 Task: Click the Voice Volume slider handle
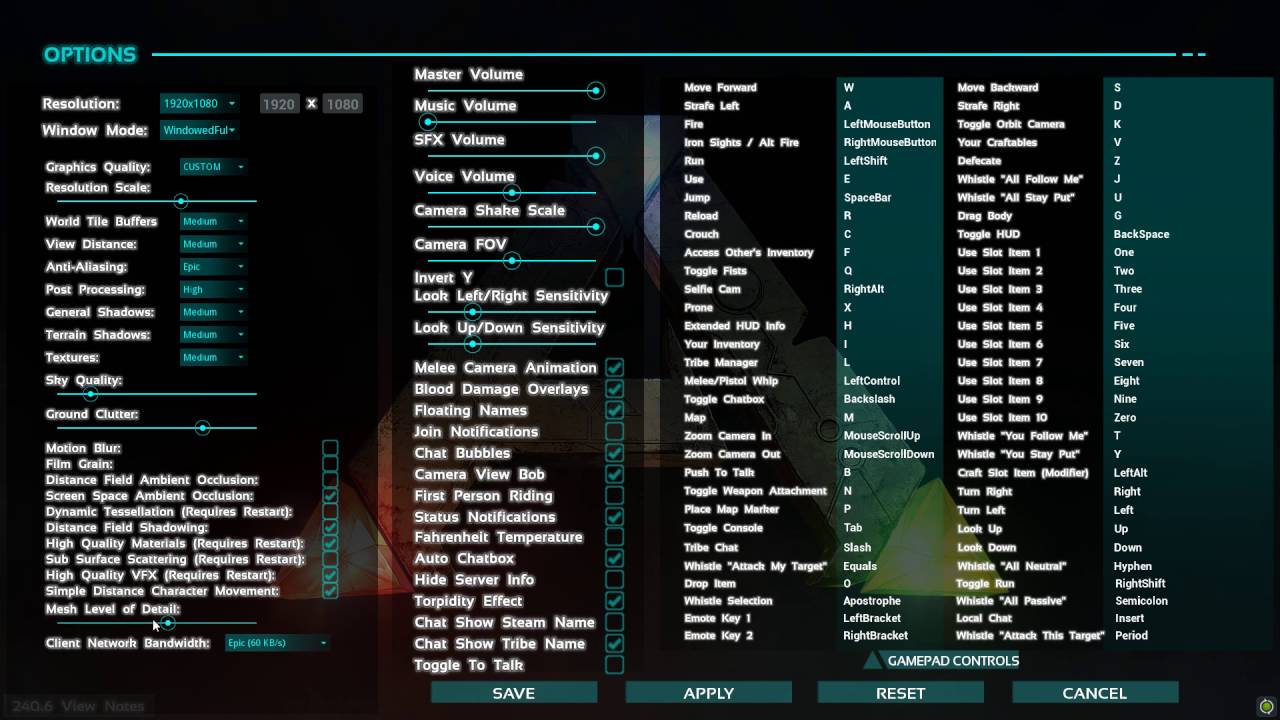[512, 192]
